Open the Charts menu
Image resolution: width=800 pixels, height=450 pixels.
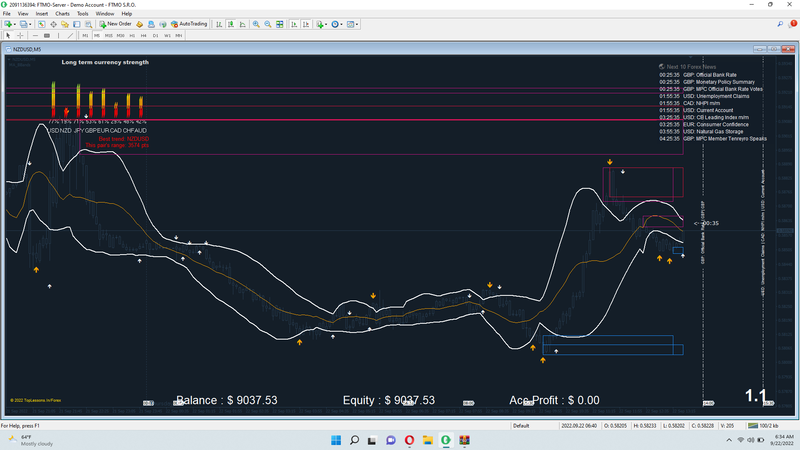tap(62, 14)
